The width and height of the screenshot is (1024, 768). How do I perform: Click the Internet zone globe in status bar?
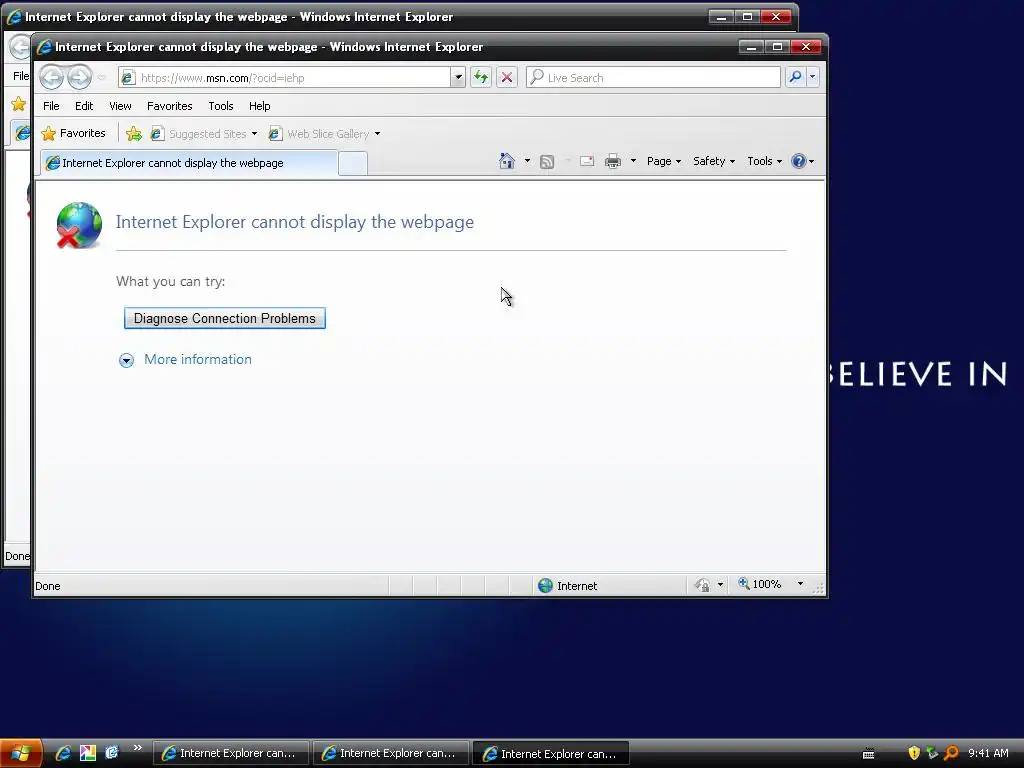pos(545,586)
